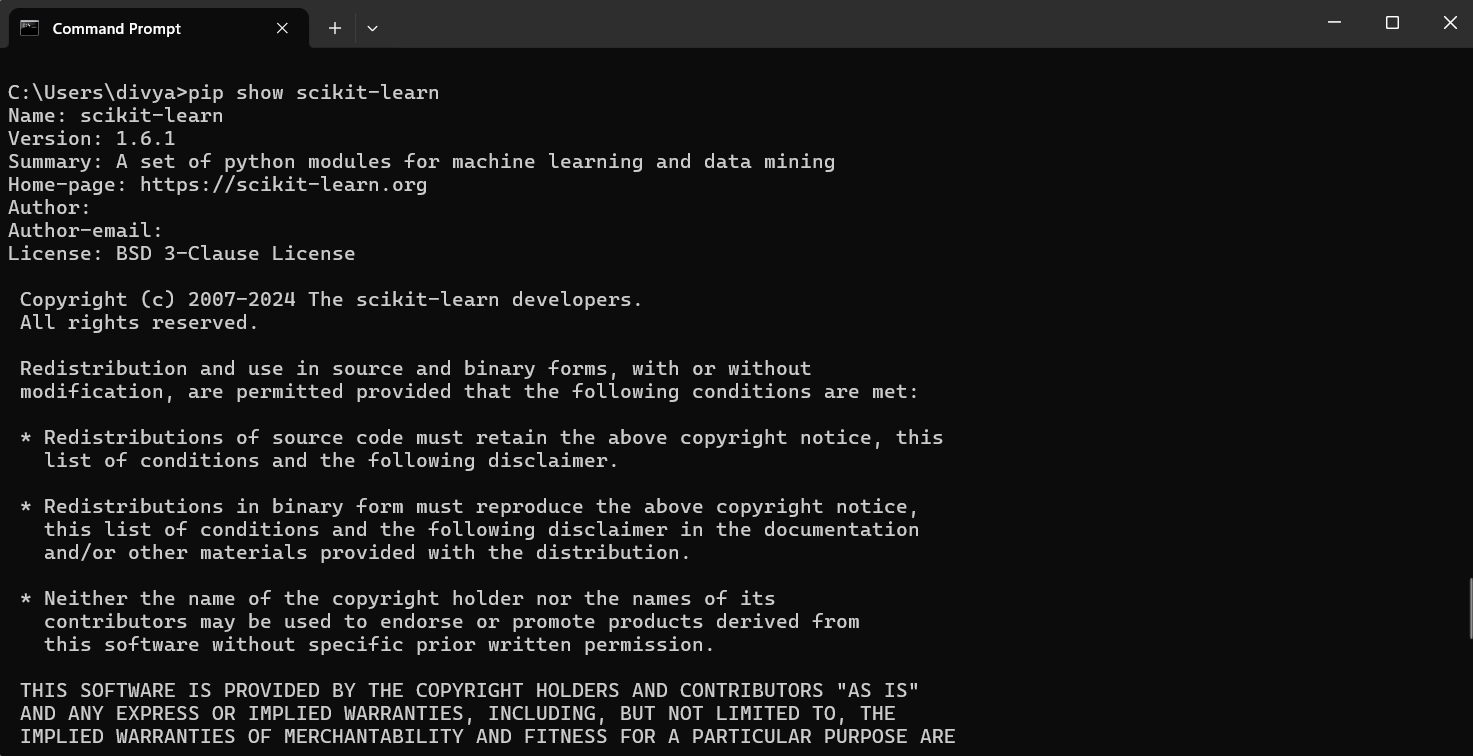Viewport: 1473px width, 756px height.
Task: Select the Command Prompt tab title
Action: tap(117, 28)
